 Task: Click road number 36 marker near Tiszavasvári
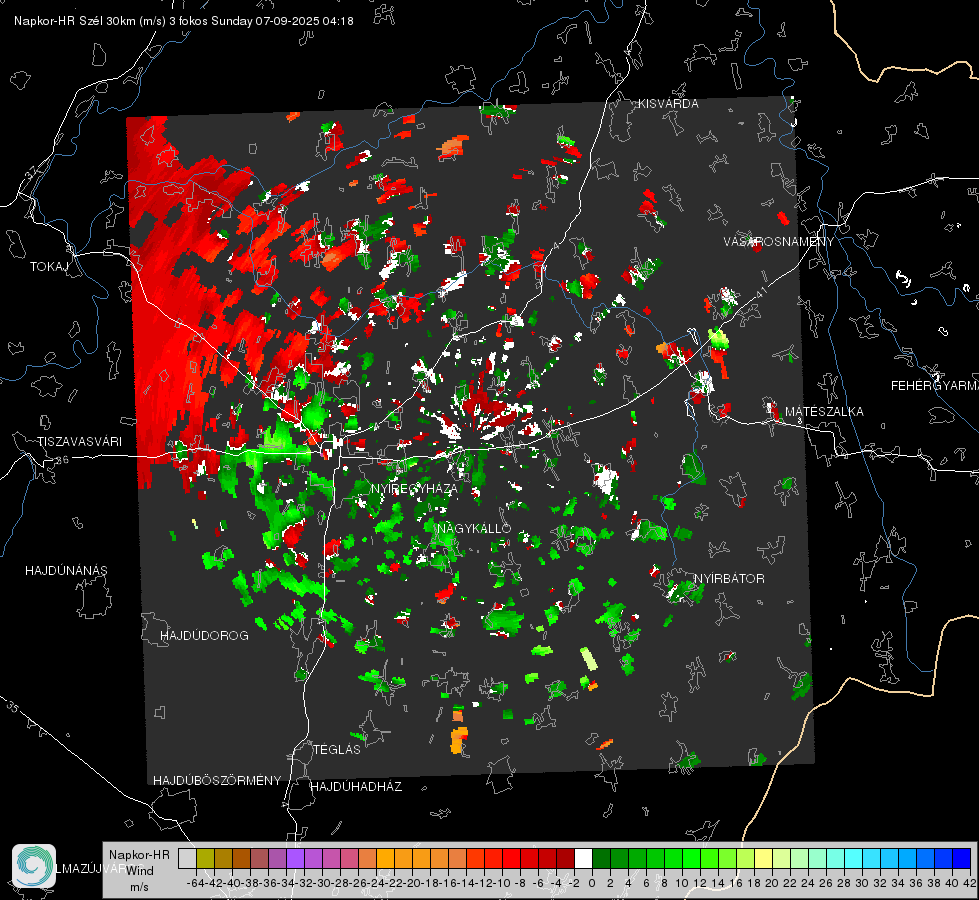coord(62,460)
